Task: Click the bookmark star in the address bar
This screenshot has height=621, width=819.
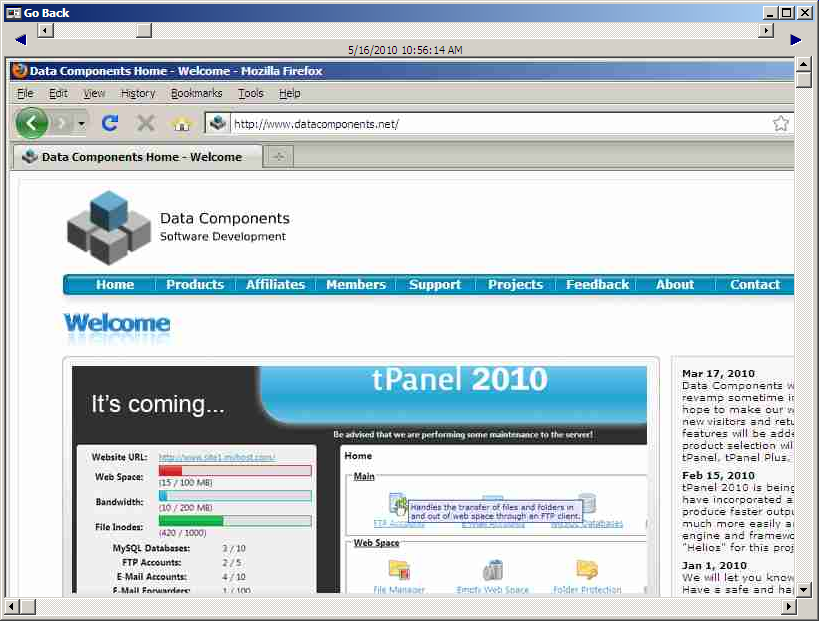Action: [x=781, y=124]
